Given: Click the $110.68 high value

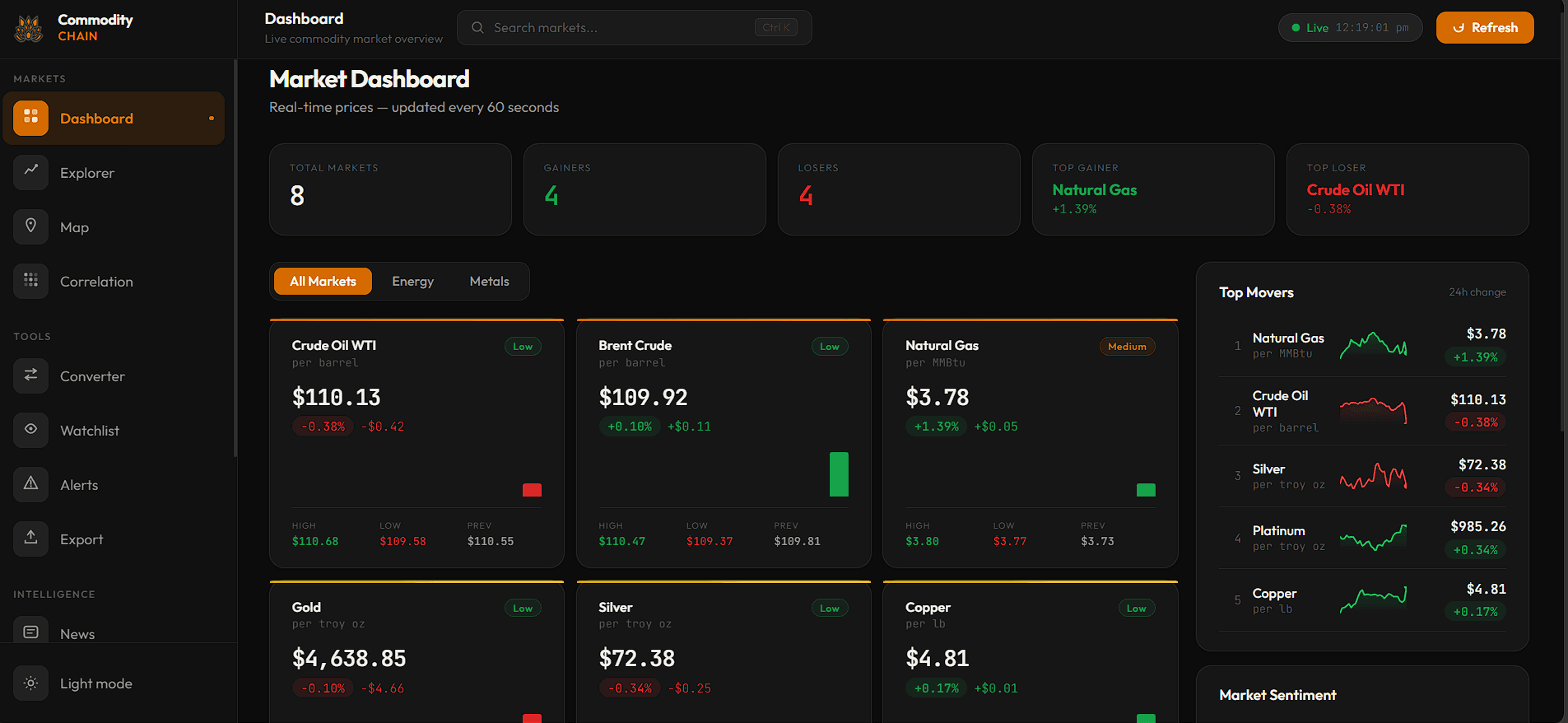Looking at the screenshot, I should (315, 541).
